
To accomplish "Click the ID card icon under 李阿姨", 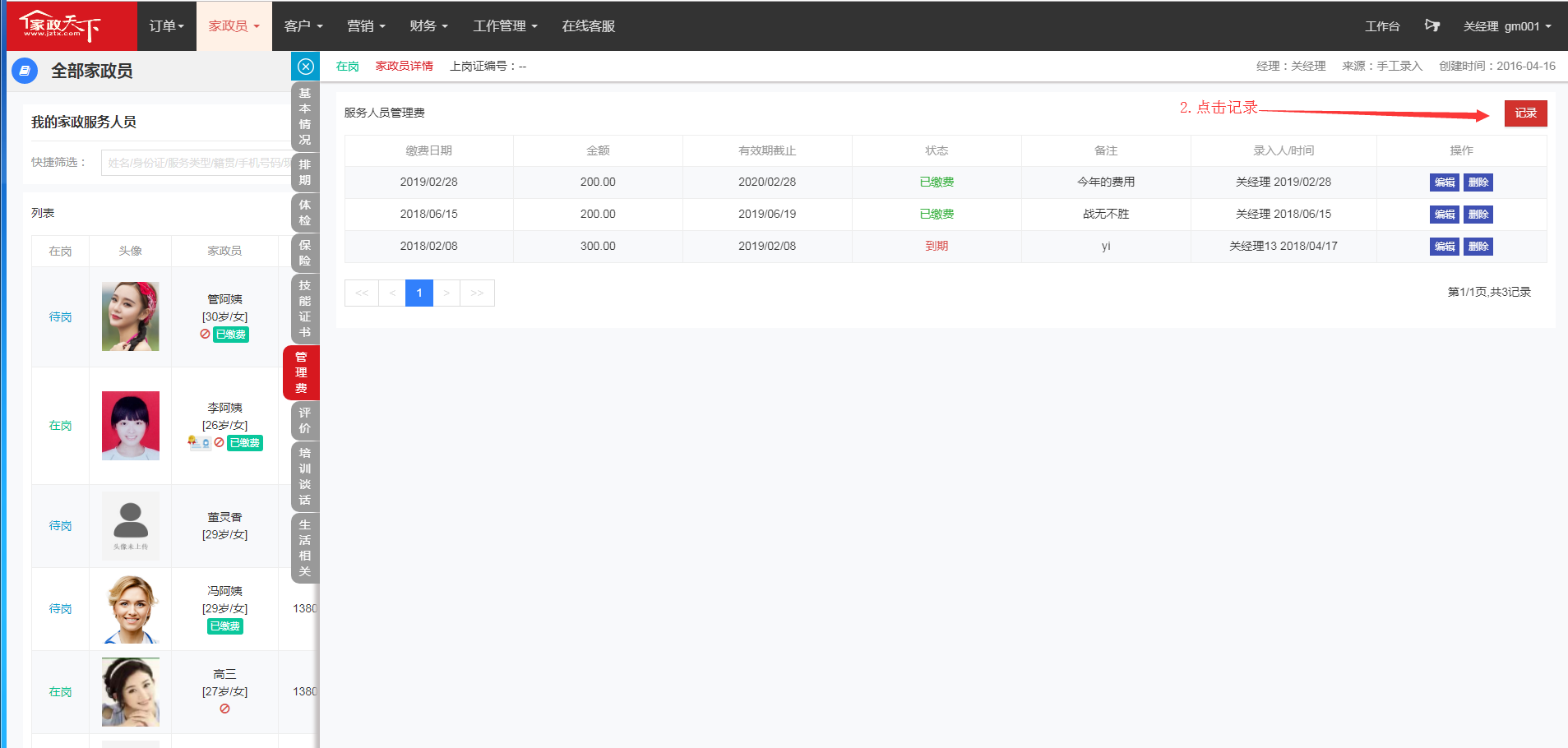I will [x=199, y=442].
